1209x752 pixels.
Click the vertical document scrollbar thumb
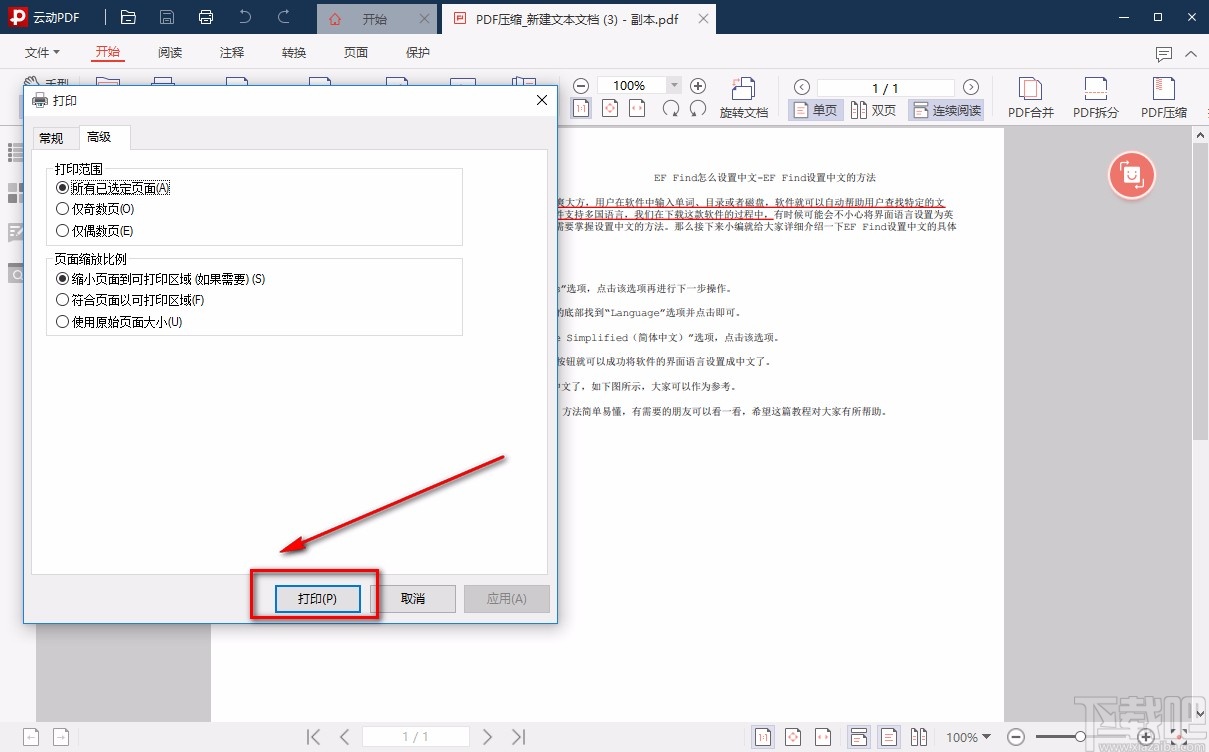pyautogui.click(x=1200, y=289)
